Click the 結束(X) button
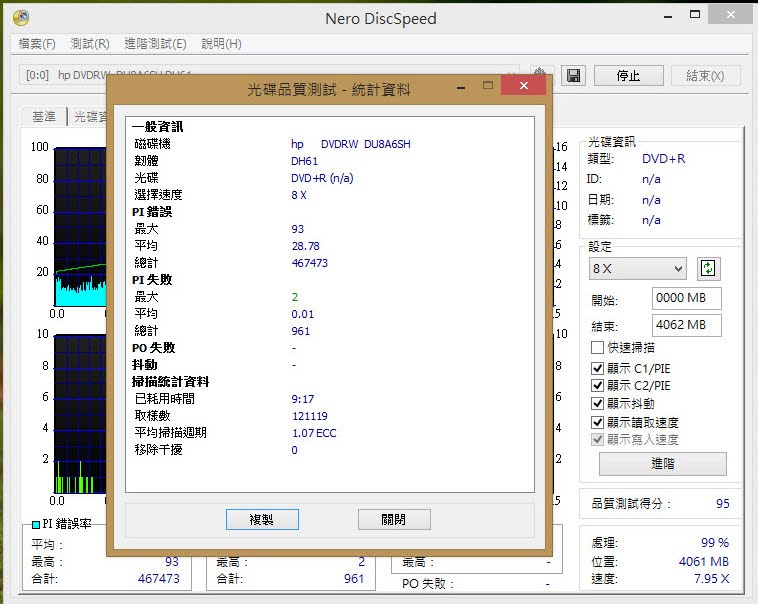Viewport: 758px width, 604px height. point(705,76)
